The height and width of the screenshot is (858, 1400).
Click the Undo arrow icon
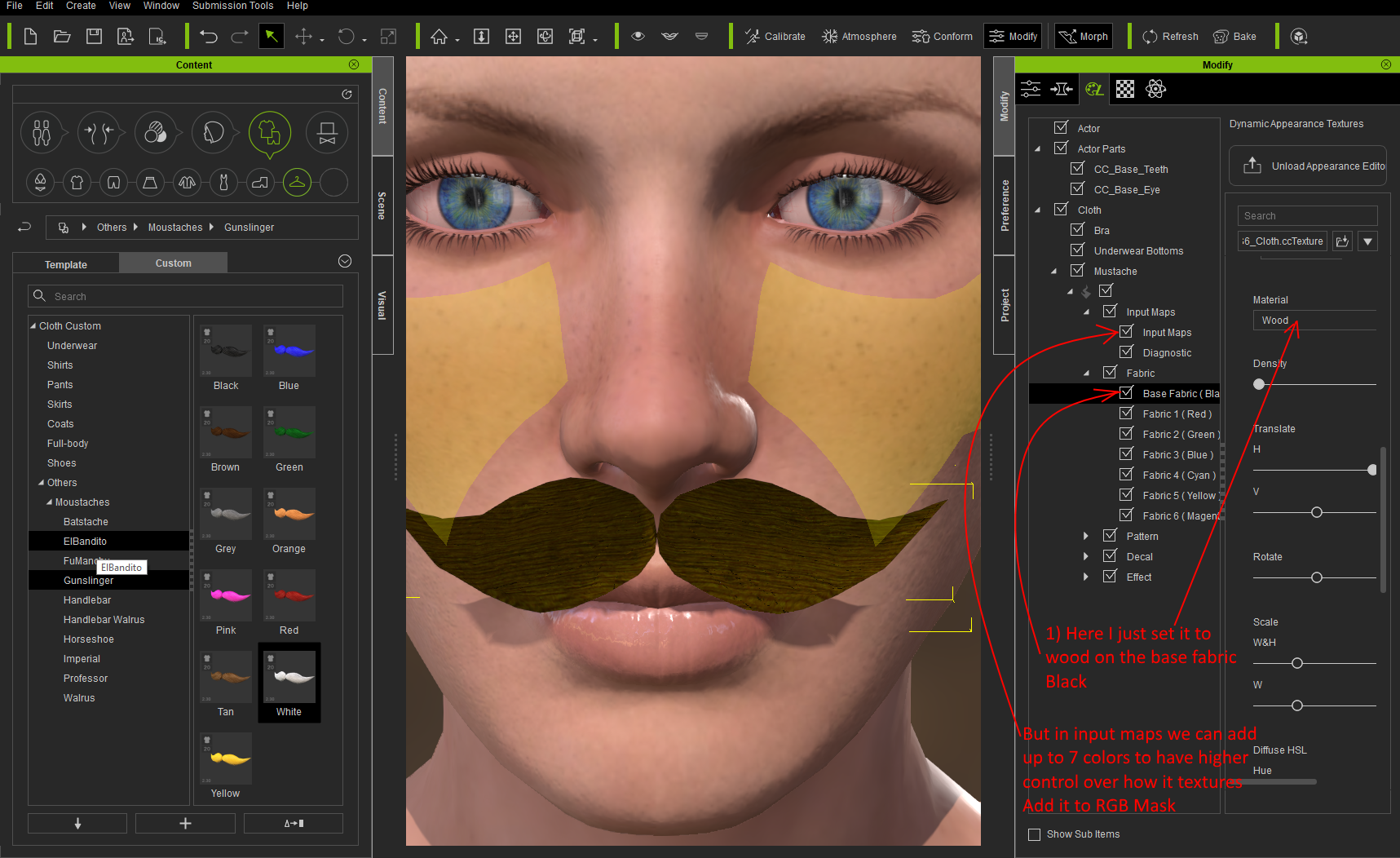point(209,37)
